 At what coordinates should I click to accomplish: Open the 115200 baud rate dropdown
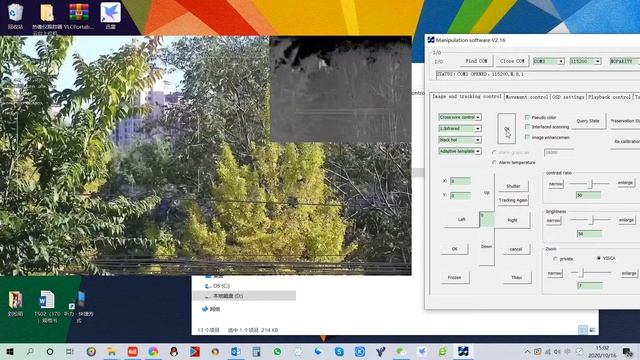point(585,61)
